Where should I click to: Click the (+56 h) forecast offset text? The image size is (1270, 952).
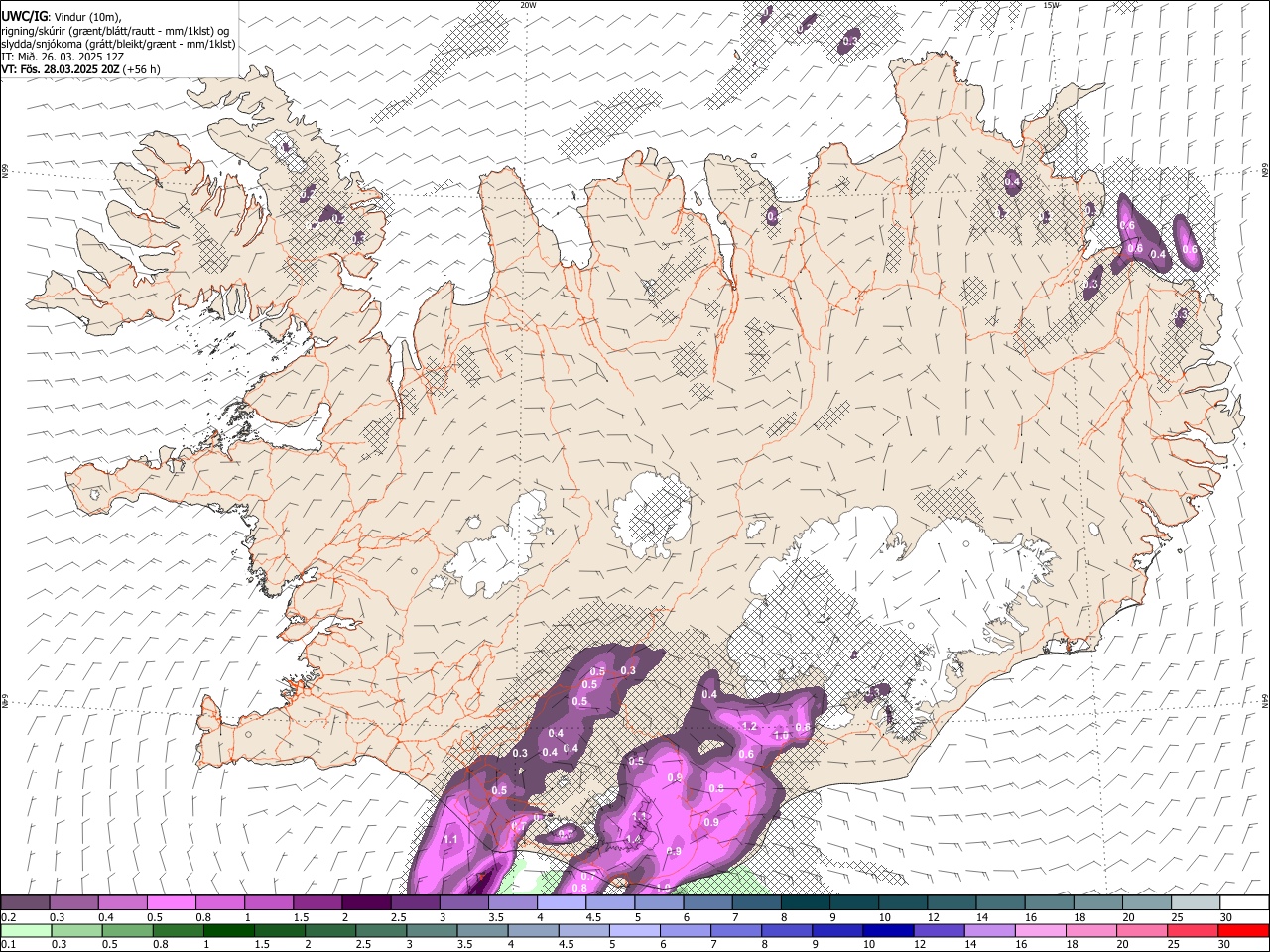click(x=142, y=69)
